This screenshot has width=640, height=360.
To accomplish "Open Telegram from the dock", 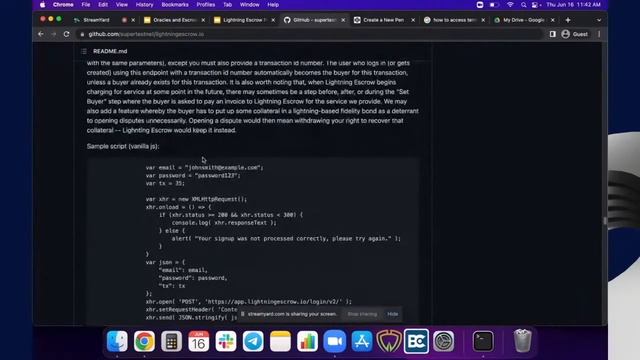I will click(253, 341).
